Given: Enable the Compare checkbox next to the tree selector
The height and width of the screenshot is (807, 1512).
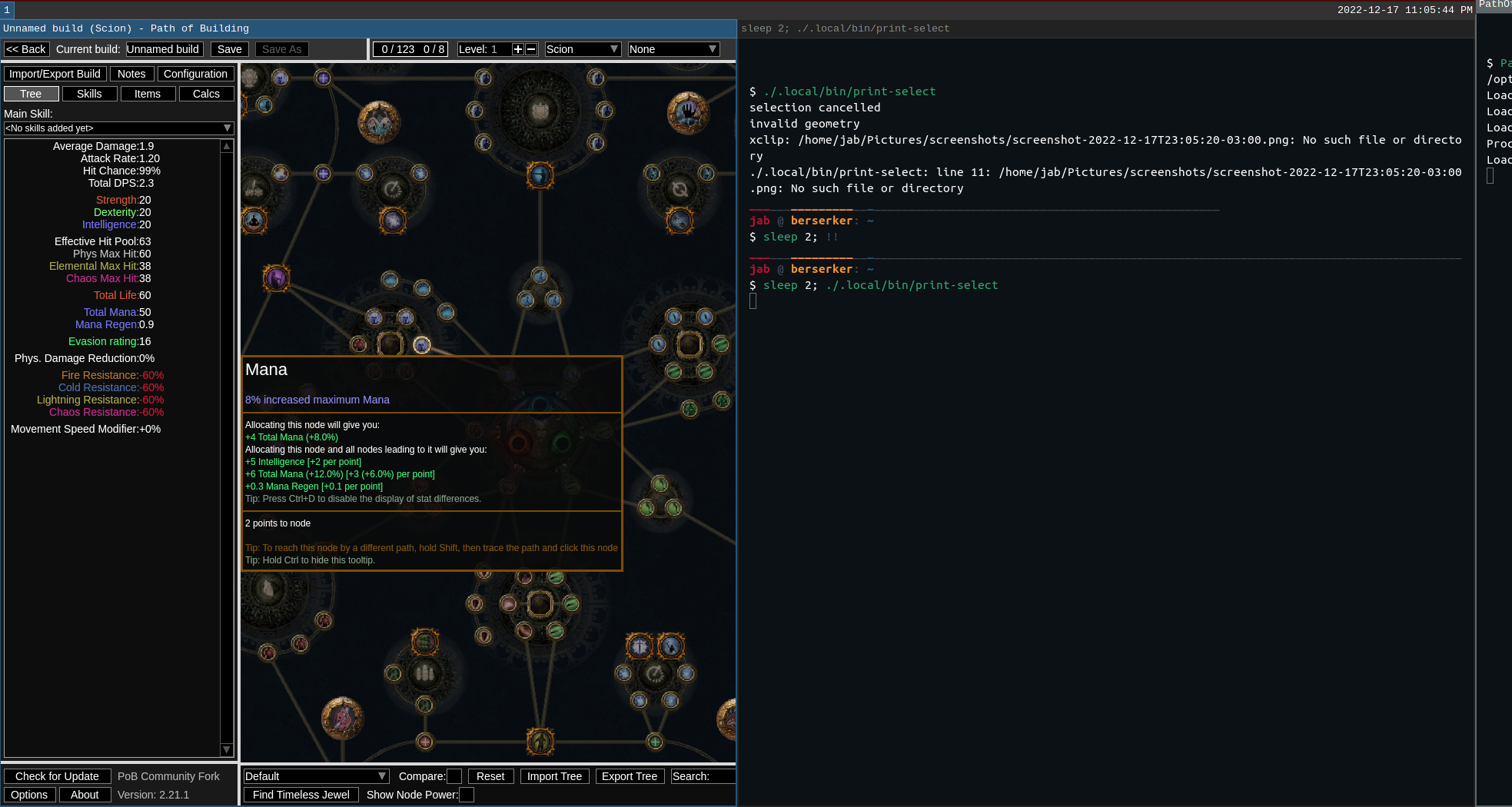Looking at the screenshot, I should [x=454, y=776].
